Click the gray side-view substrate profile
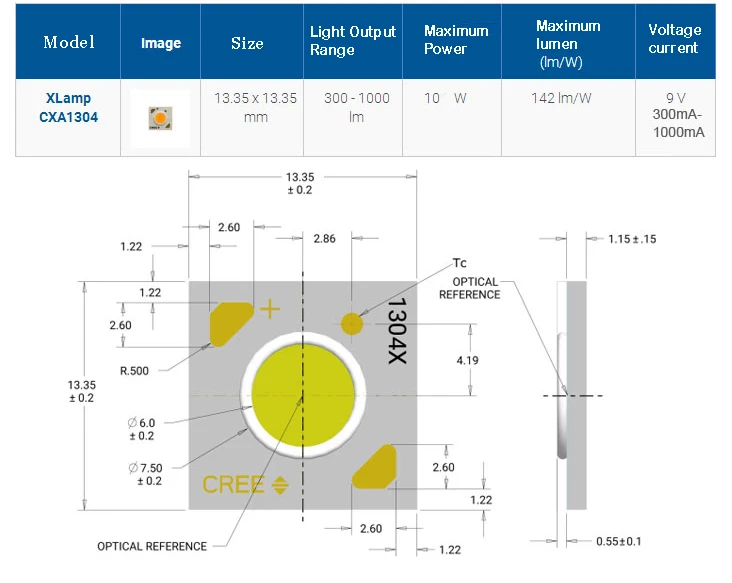Viewport: 732px width, 583px height. (x=577, y=395)
